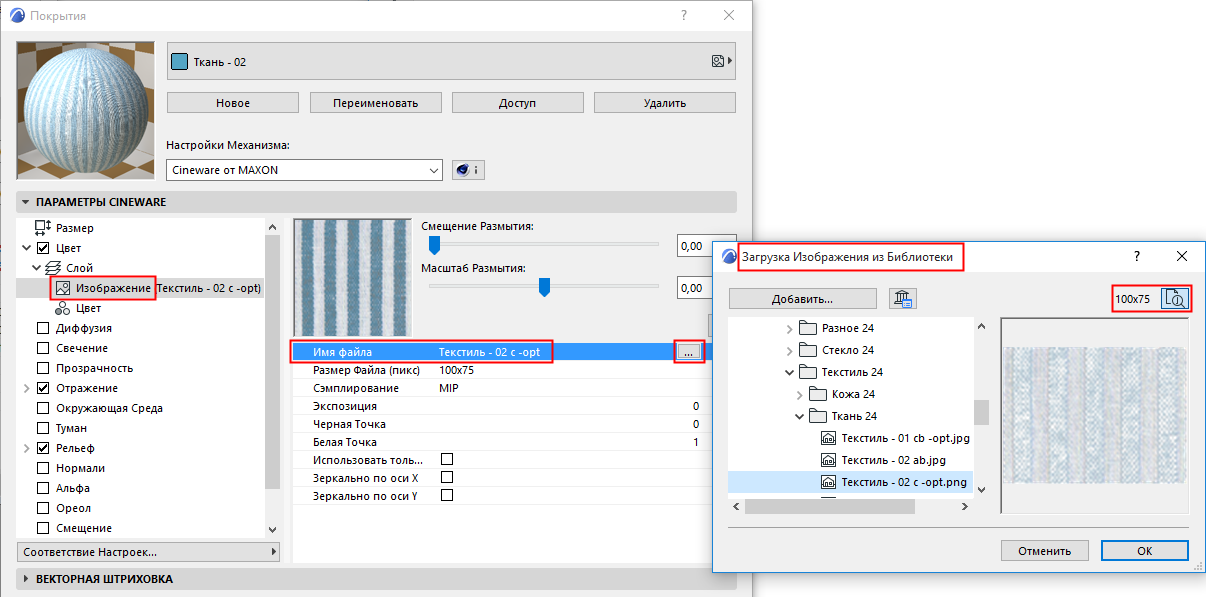Screen dimensions: 1206x597
Task: Open Соответствие Настроек popup menu
Action: (x=149, y=552)
